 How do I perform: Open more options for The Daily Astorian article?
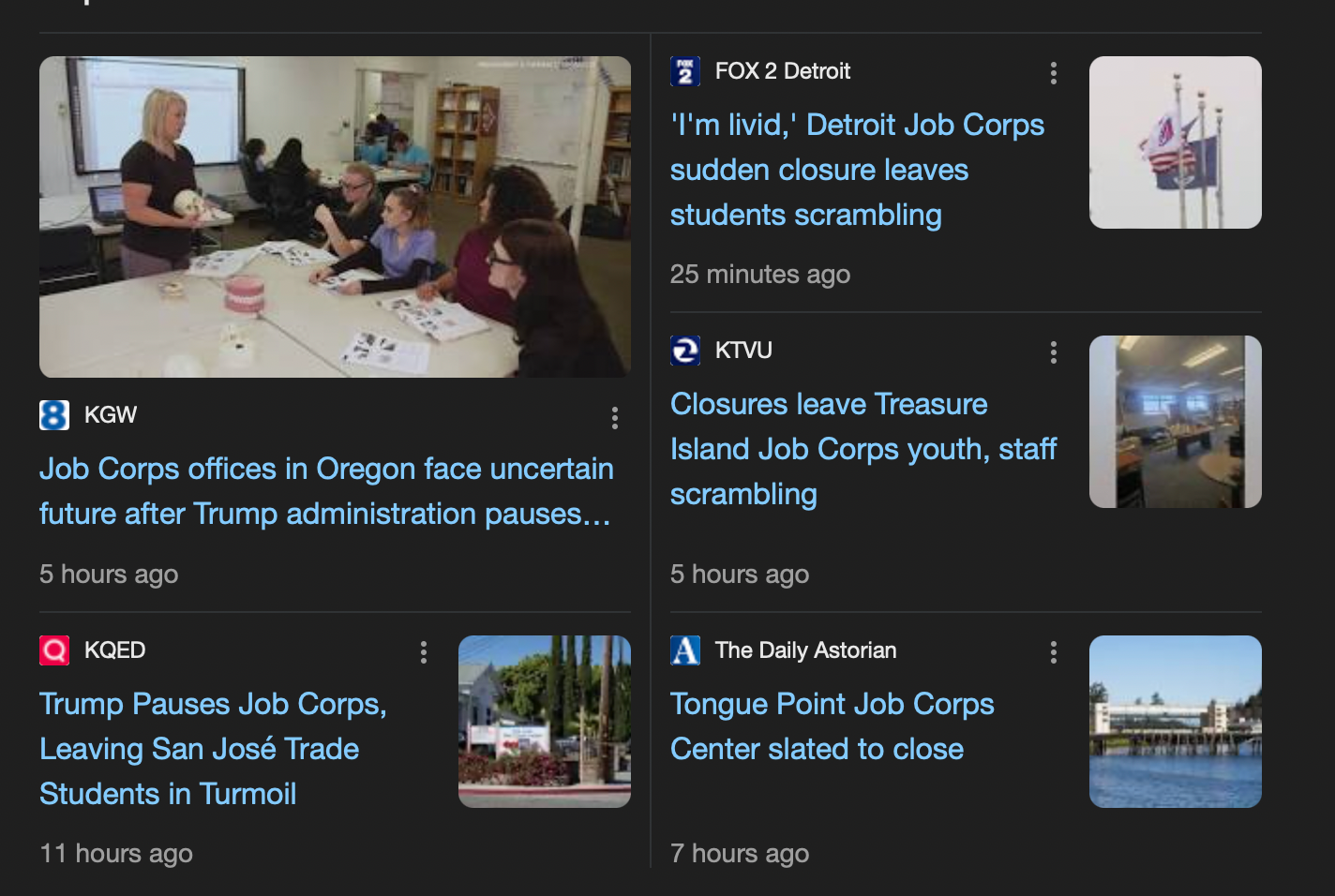pyautogui.click(x=1054, y=652)
